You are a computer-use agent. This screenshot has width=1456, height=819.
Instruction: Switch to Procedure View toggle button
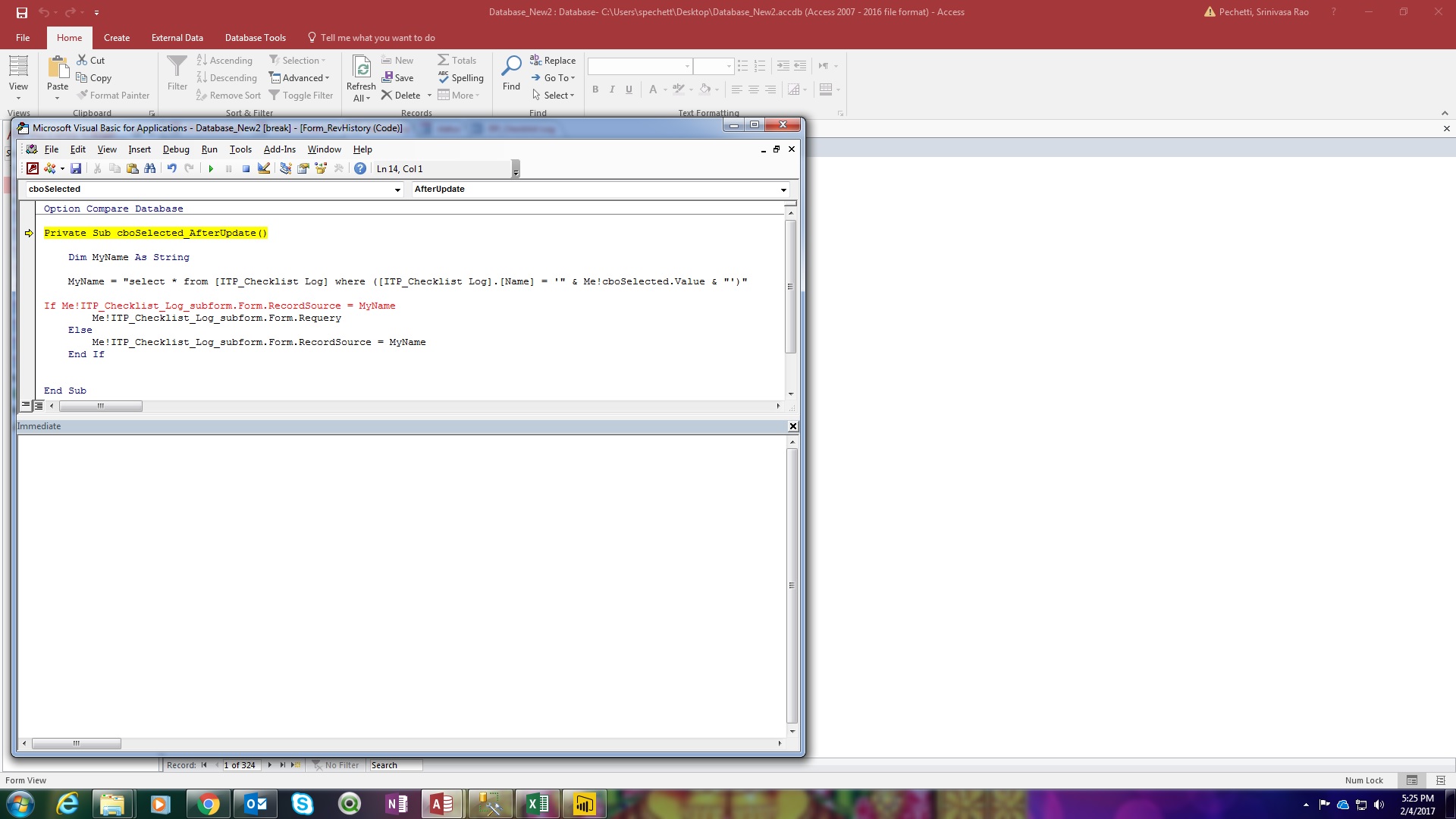[x=26, y=406]
